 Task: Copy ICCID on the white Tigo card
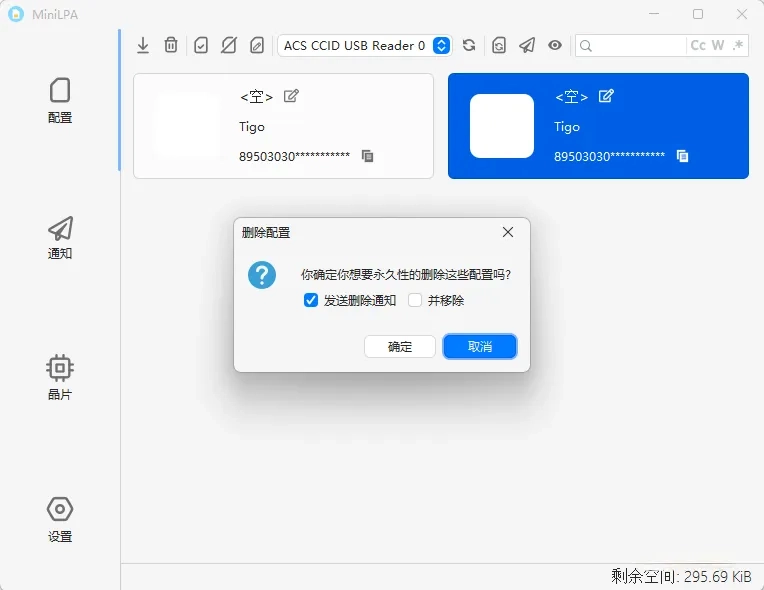pyautogui.click(x=367, y=156)
